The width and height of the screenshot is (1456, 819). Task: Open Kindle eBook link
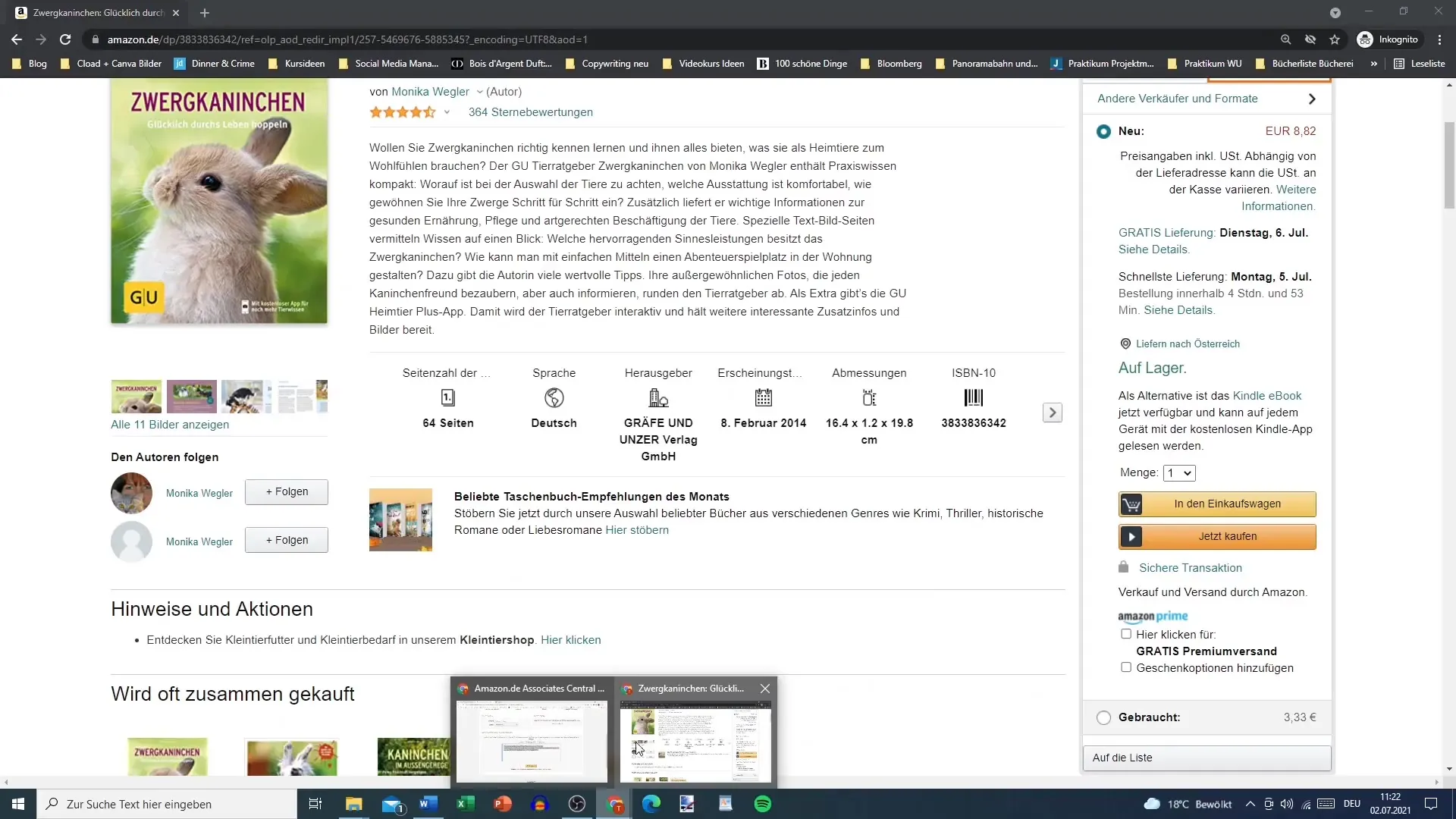1266,396
